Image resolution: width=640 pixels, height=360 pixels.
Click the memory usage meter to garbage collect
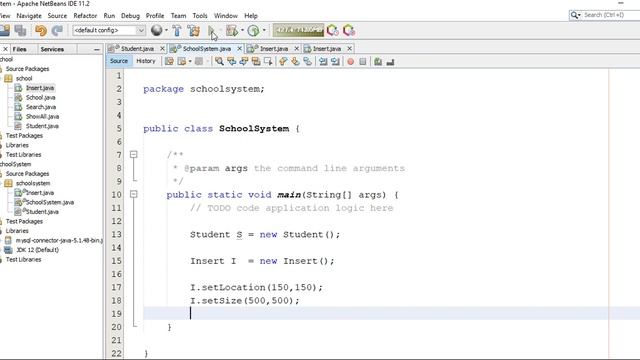tap(298, 30)
